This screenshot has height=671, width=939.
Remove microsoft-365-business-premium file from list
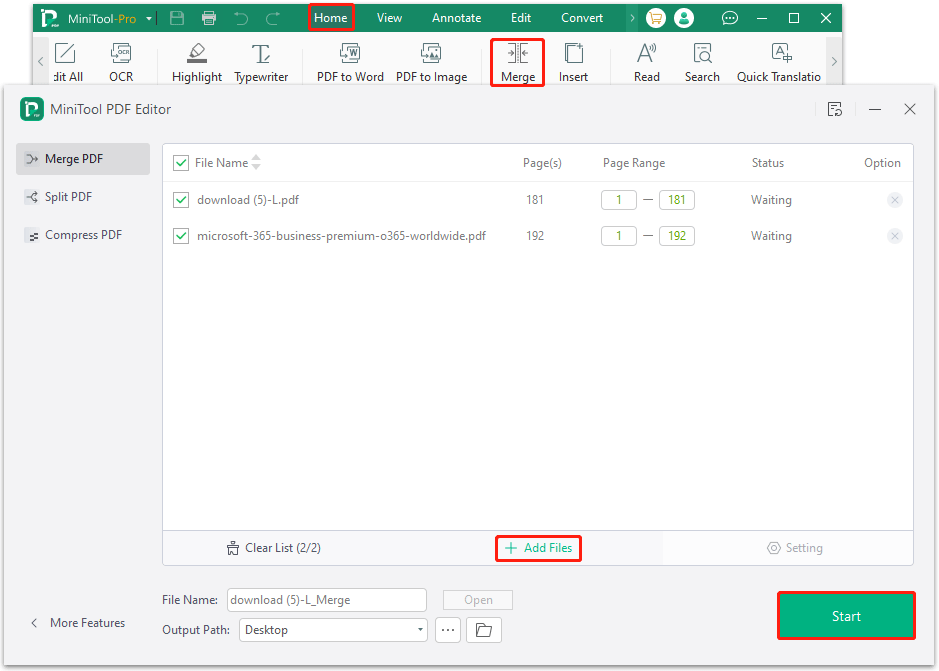click(x=895, y=236)
